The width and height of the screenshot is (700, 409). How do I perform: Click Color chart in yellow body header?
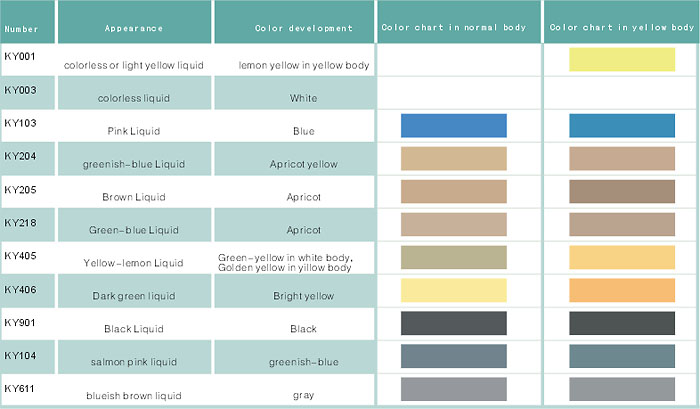pos(621,22)
